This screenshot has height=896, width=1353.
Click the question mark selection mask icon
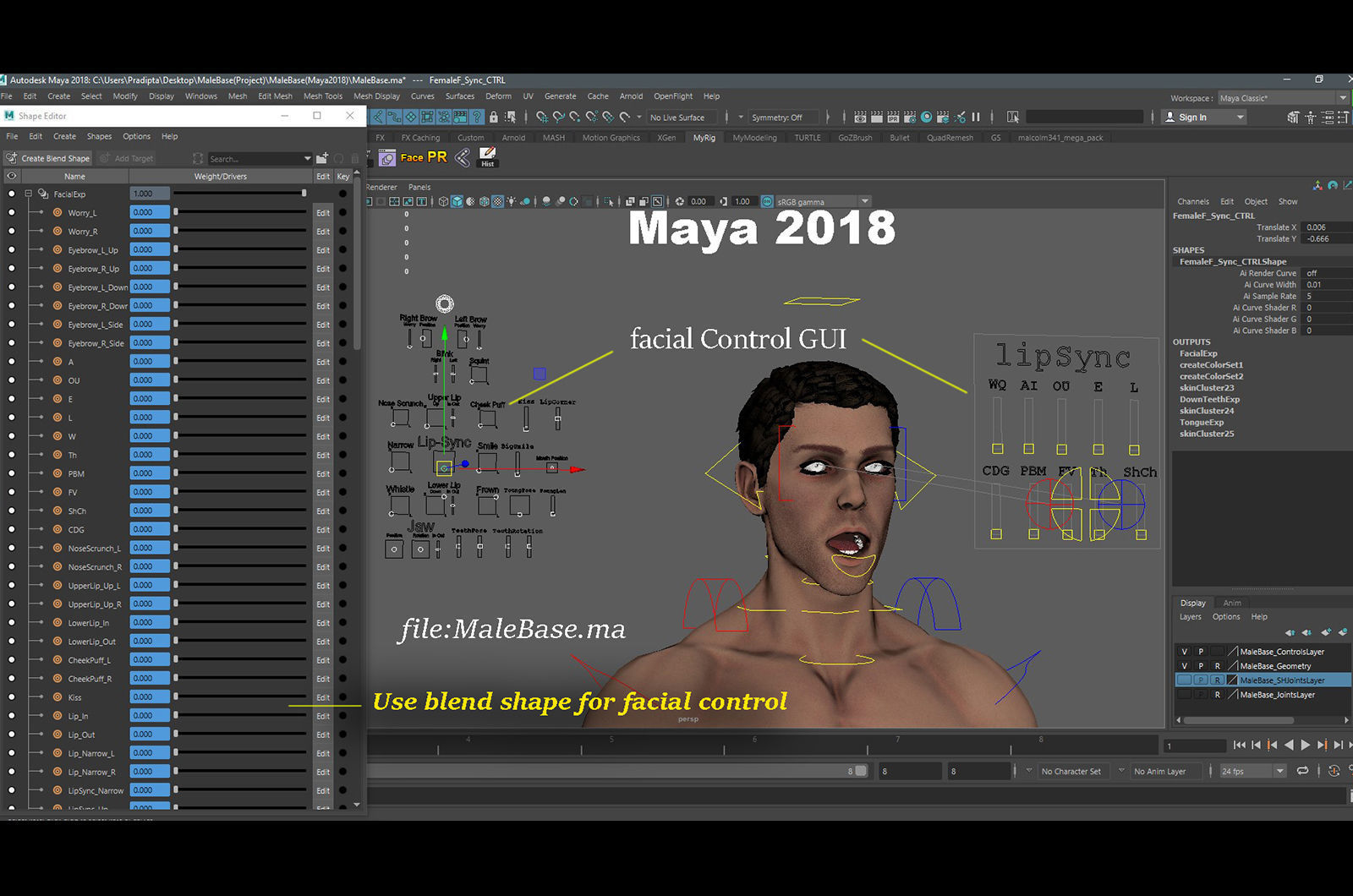tap(477, 117)
